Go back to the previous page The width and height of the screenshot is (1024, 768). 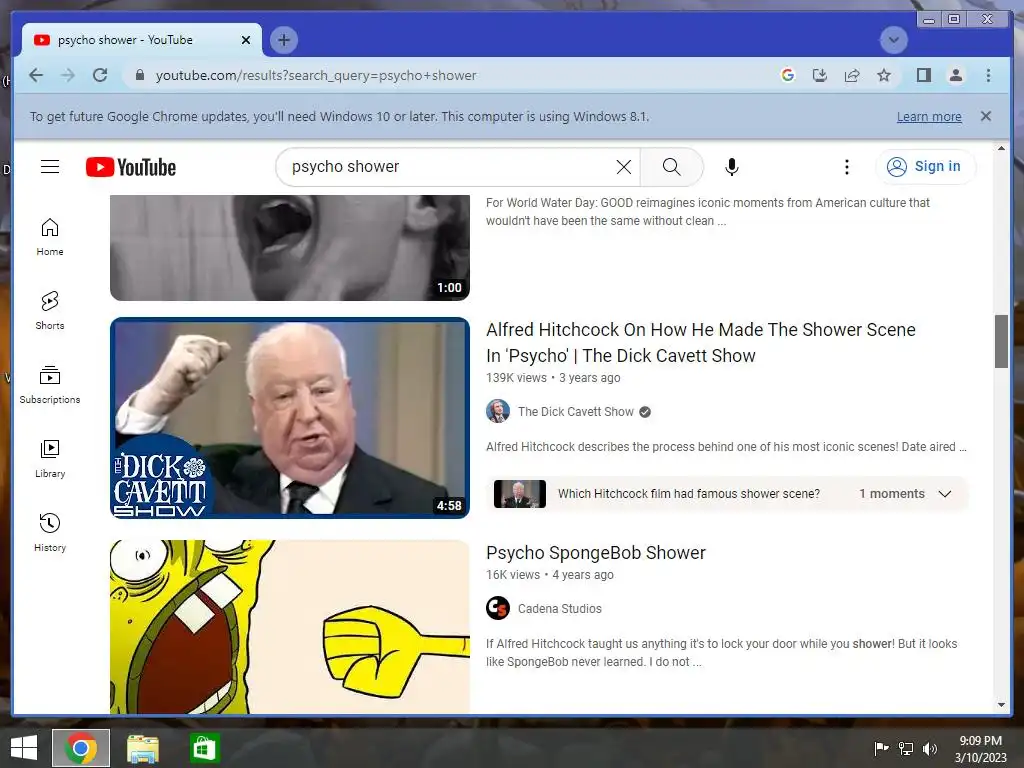36,75
